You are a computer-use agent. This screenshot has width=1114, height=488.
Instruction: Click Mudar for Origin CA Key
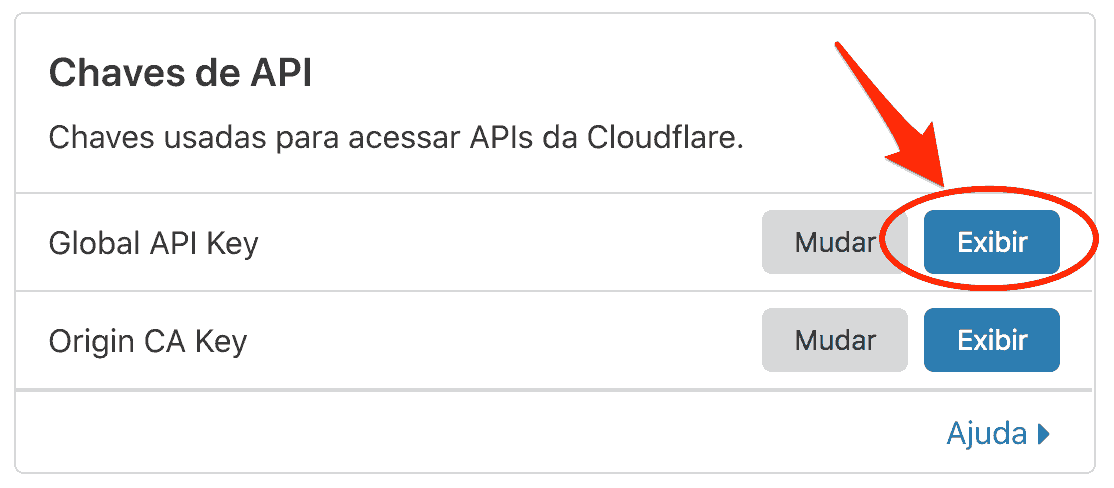[835, 340]
